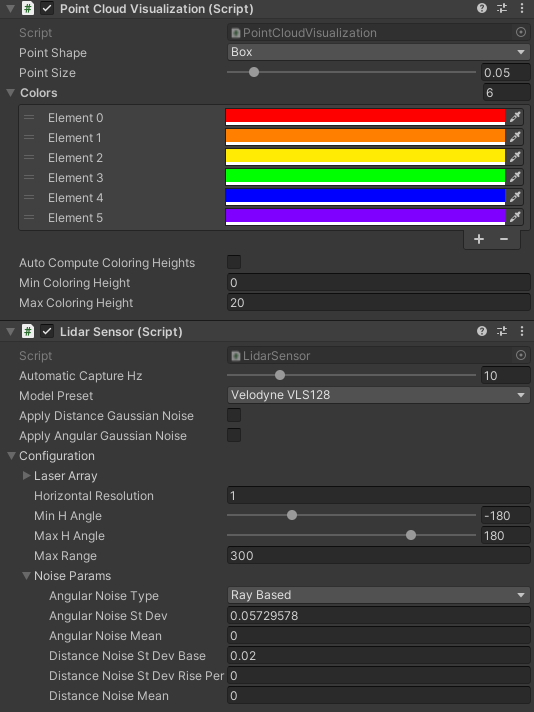Collapse the Lidar Sensor component
The height and width of the screenshot is (712, 534).
tap(10, 331)
